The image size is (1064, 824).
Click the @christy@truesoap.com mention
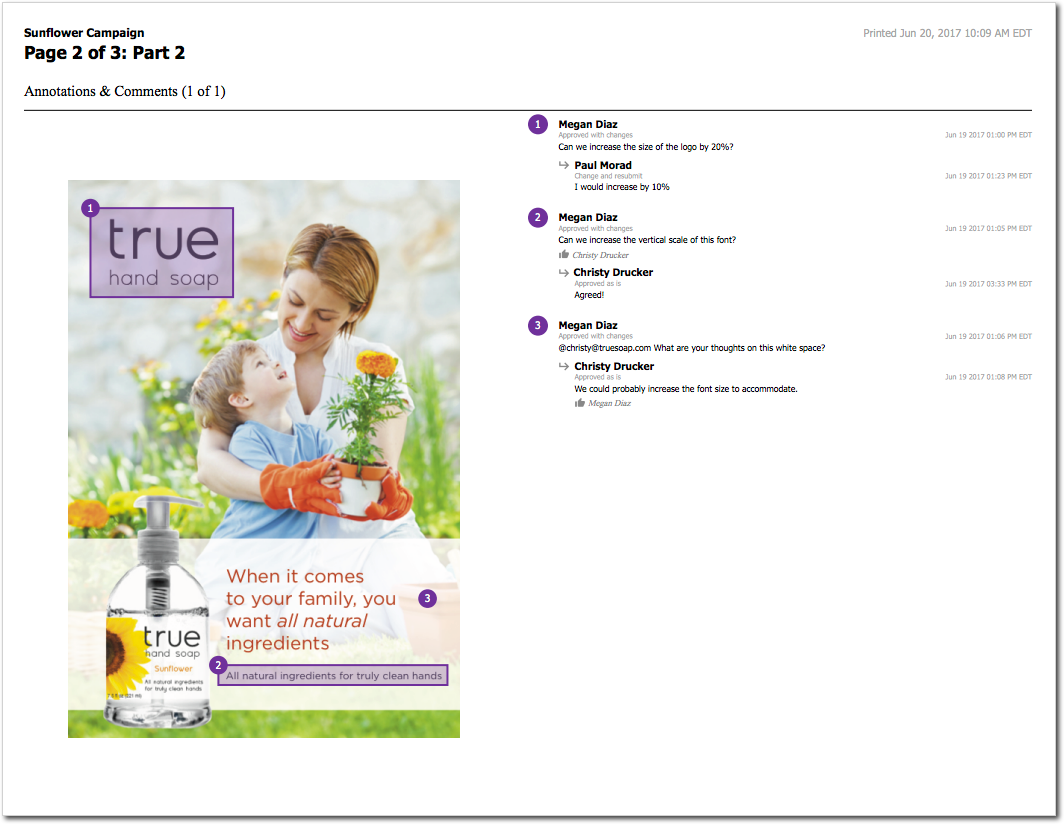(604, 348)
